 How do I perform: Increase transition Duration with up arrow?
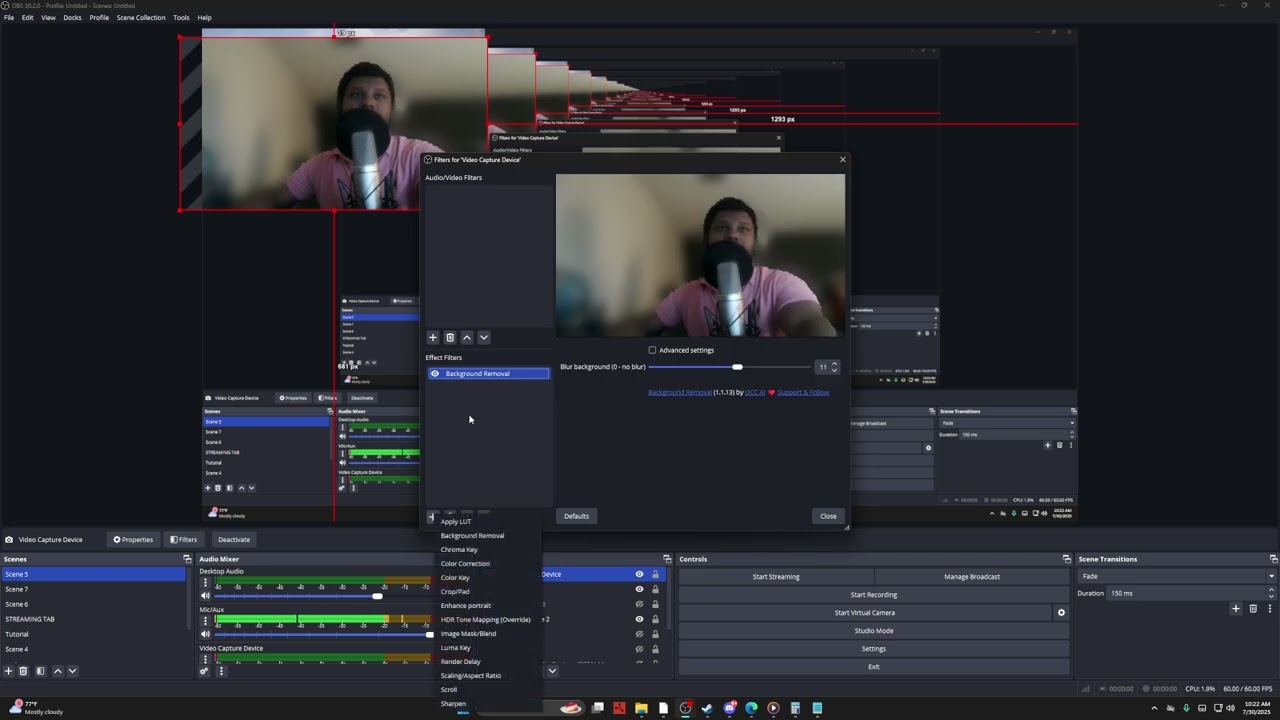(1271, 590)
